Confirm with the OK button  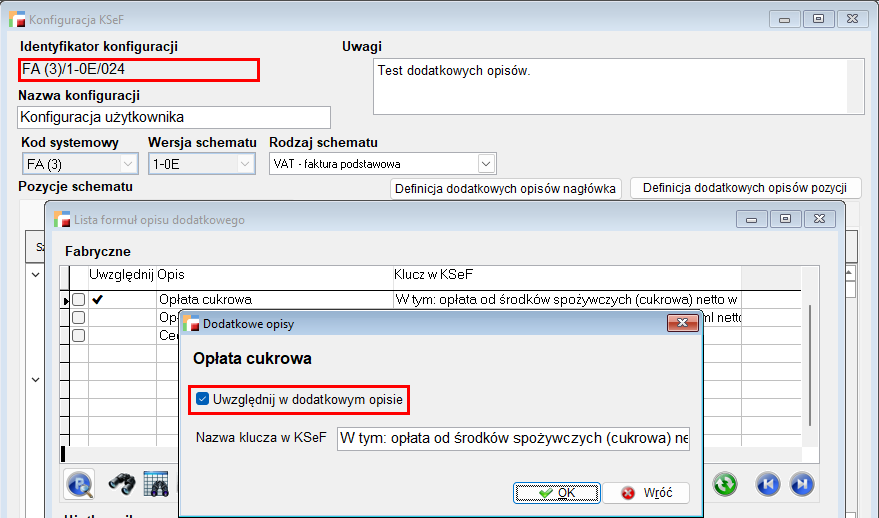click(556, 493)
